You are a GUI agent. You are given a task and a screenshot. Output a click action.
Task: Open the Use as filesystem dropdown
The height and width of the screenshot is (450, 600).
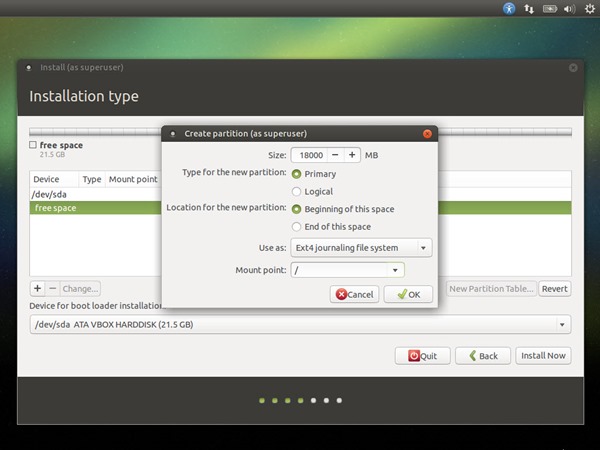[361, 248]
